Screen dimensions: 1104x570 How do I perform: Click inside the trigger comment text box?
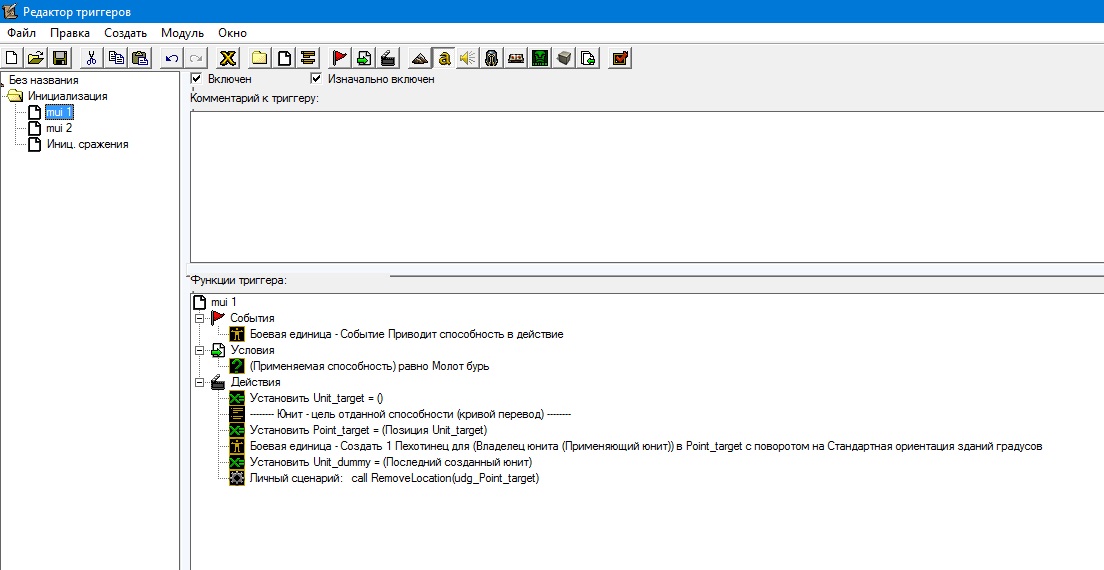(647, 186)
